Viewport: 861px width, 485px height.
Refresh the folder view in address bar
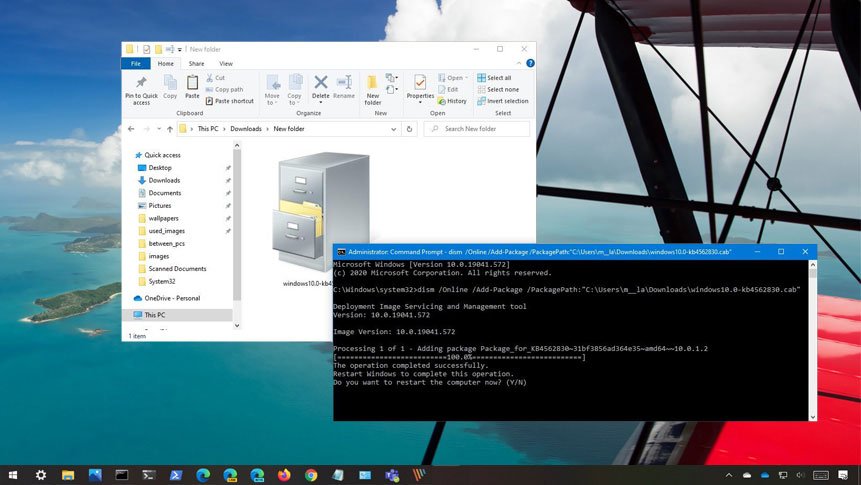pos(409,129)
